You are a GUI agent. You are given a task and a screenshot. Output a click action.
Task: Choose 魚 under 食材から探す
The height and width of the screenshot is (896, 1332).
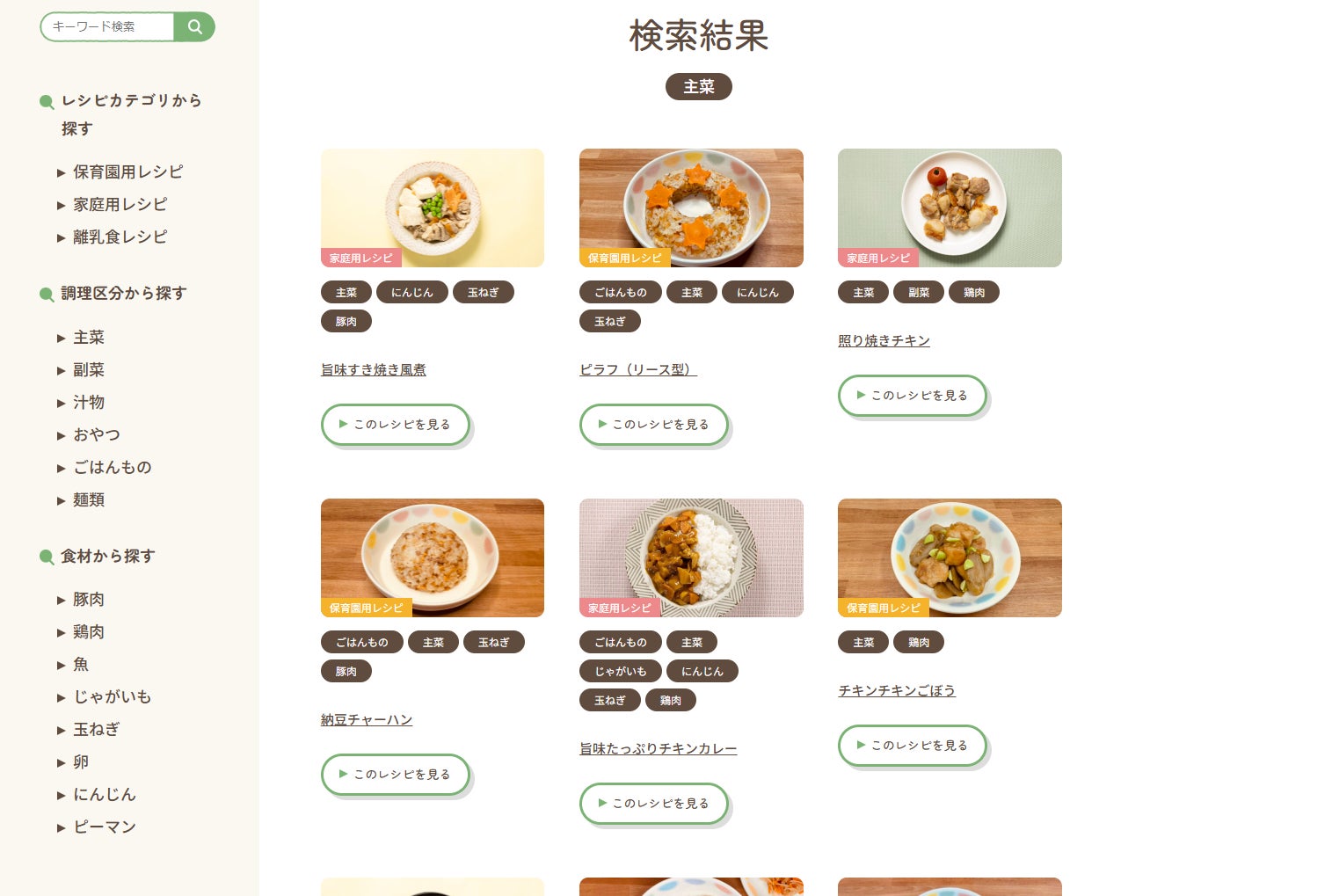pos(81,665)
